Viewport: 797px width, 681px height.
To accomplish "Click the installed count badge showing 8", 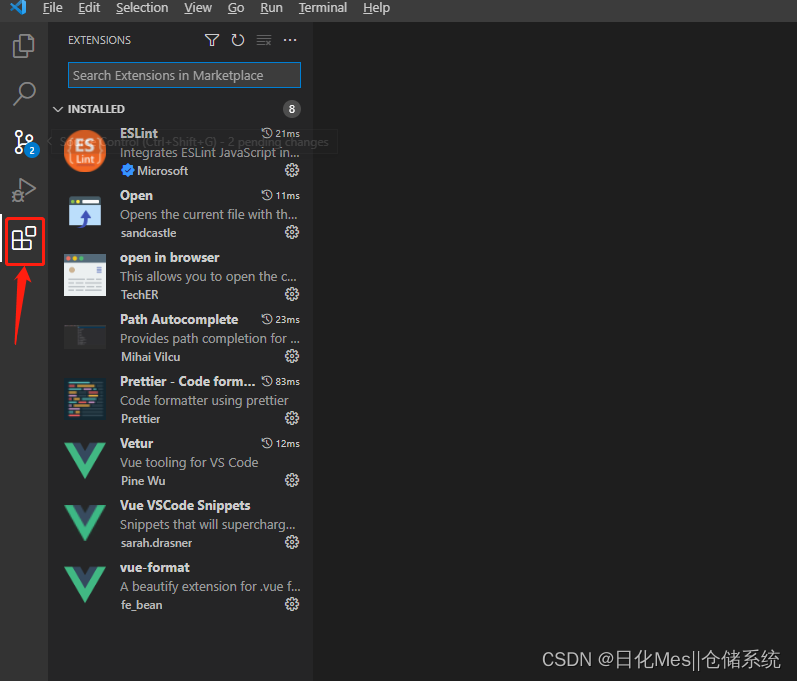I will point(292,109).
